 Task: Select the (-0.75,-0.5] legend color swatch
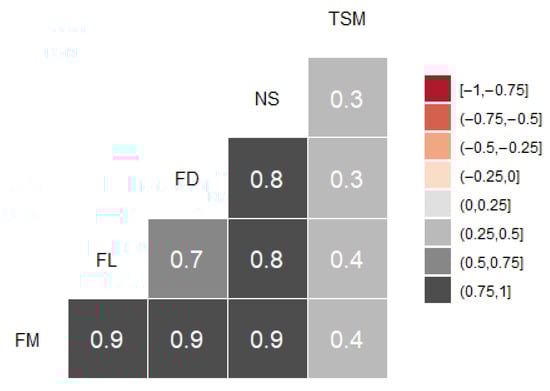point(437,117)
